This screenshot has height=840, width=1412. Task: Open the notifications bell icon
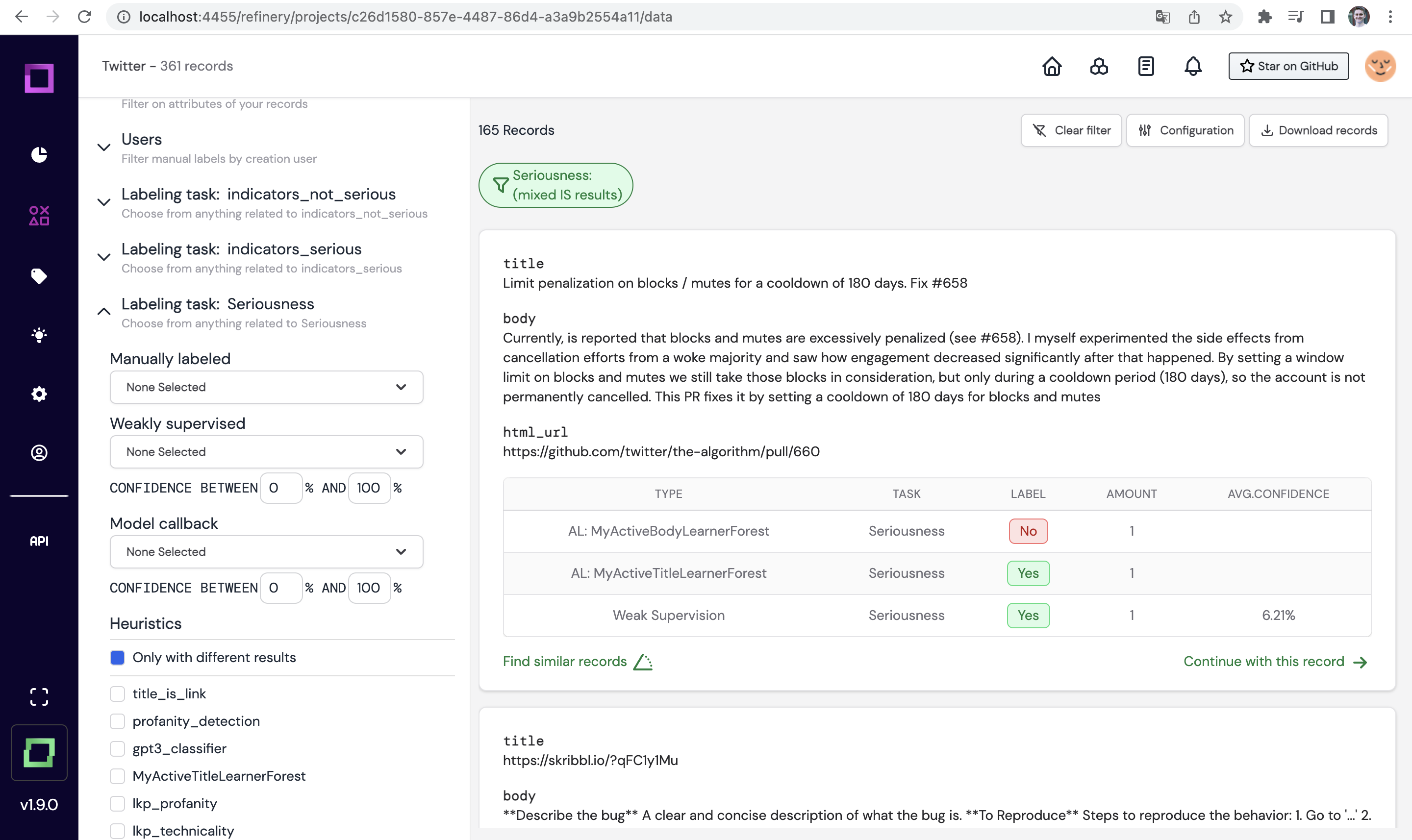1192,66
